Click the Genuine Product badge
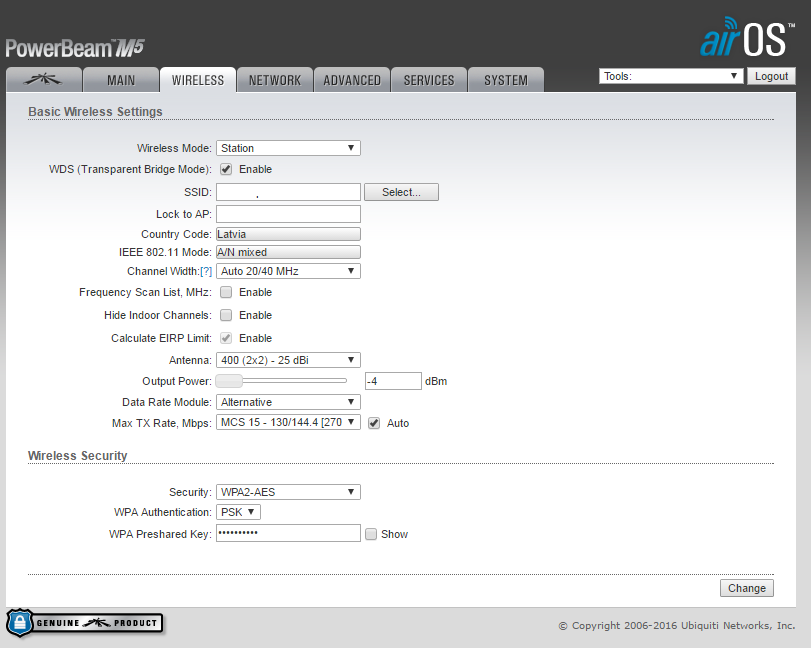Image resolution: width=811 pixels, height=648 pixels. tap(85, 623)
